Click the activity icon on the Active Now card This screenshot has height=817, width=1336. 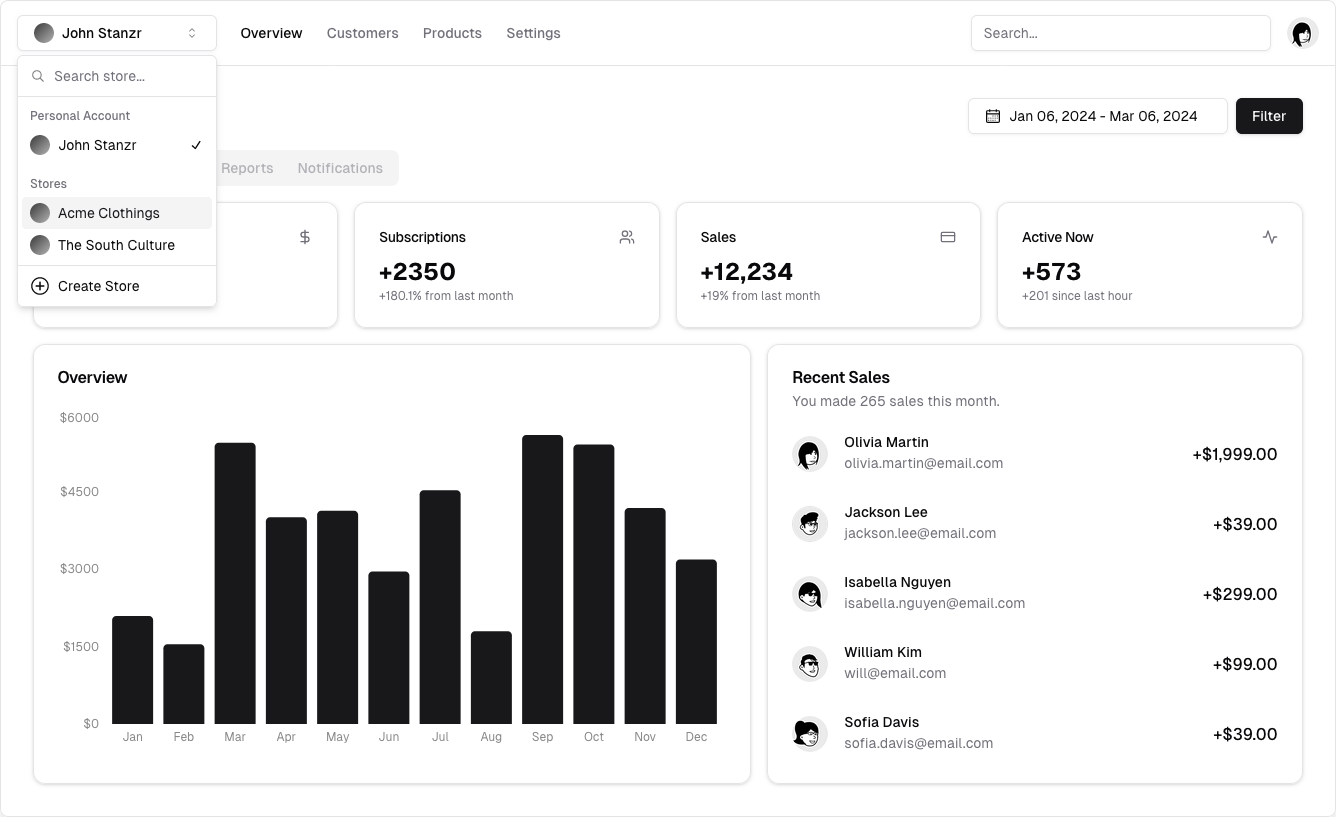(x=1269, y=237)
